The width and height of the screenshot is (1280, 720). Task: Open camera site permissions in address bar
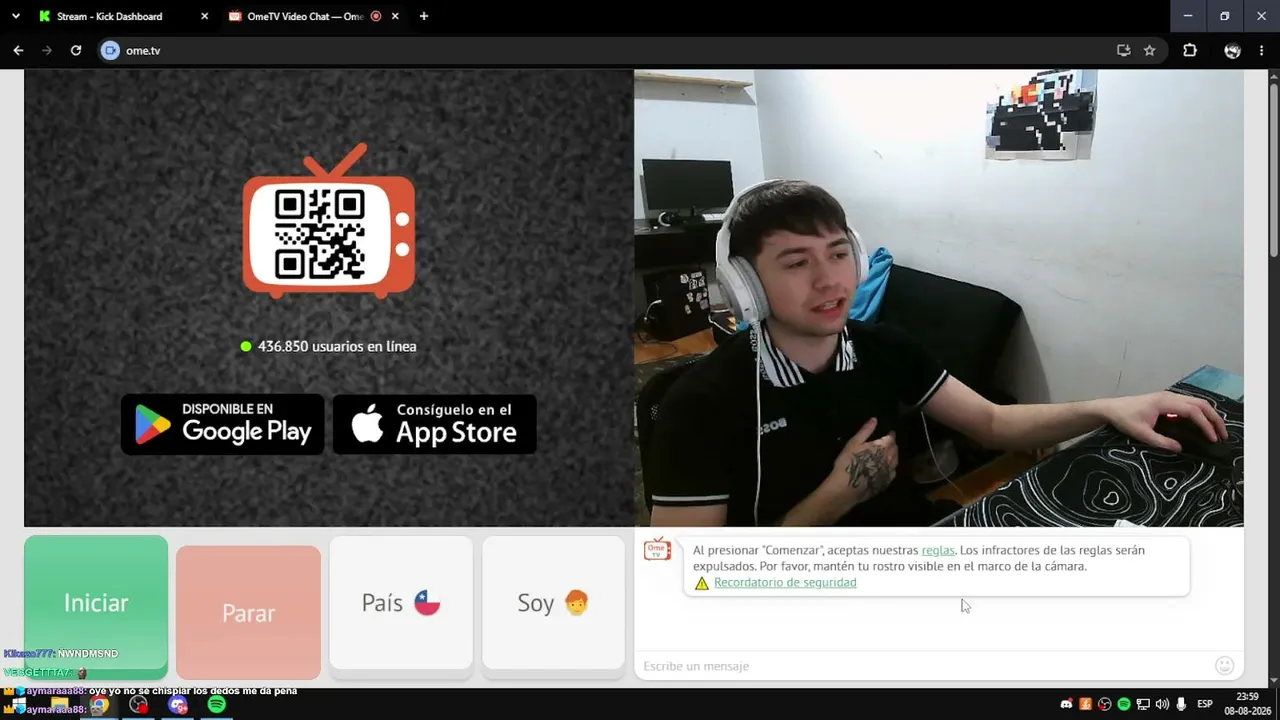pos(110,50)
